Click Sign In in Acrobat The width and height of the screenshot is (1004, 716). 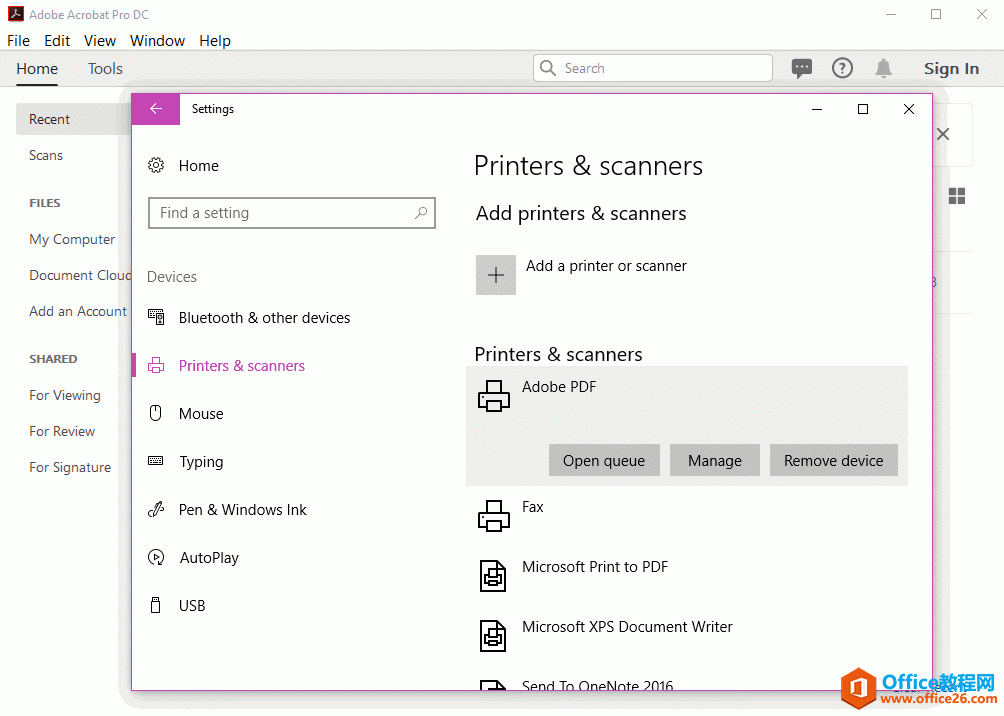pos(951,68)
